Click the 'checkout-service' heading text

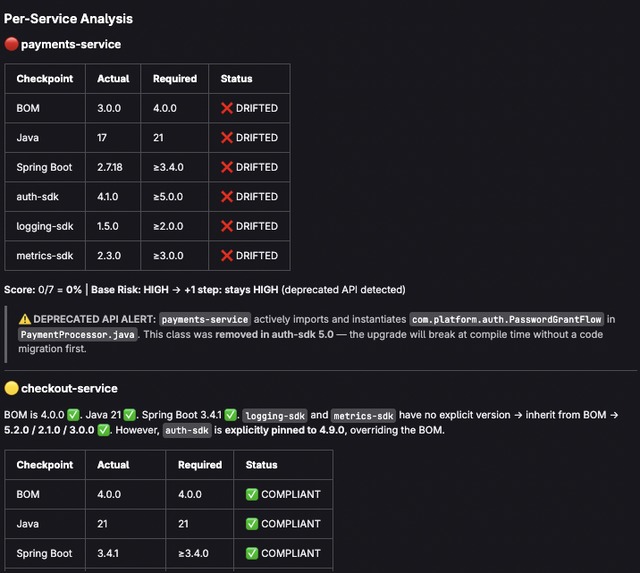click(69, 388)
